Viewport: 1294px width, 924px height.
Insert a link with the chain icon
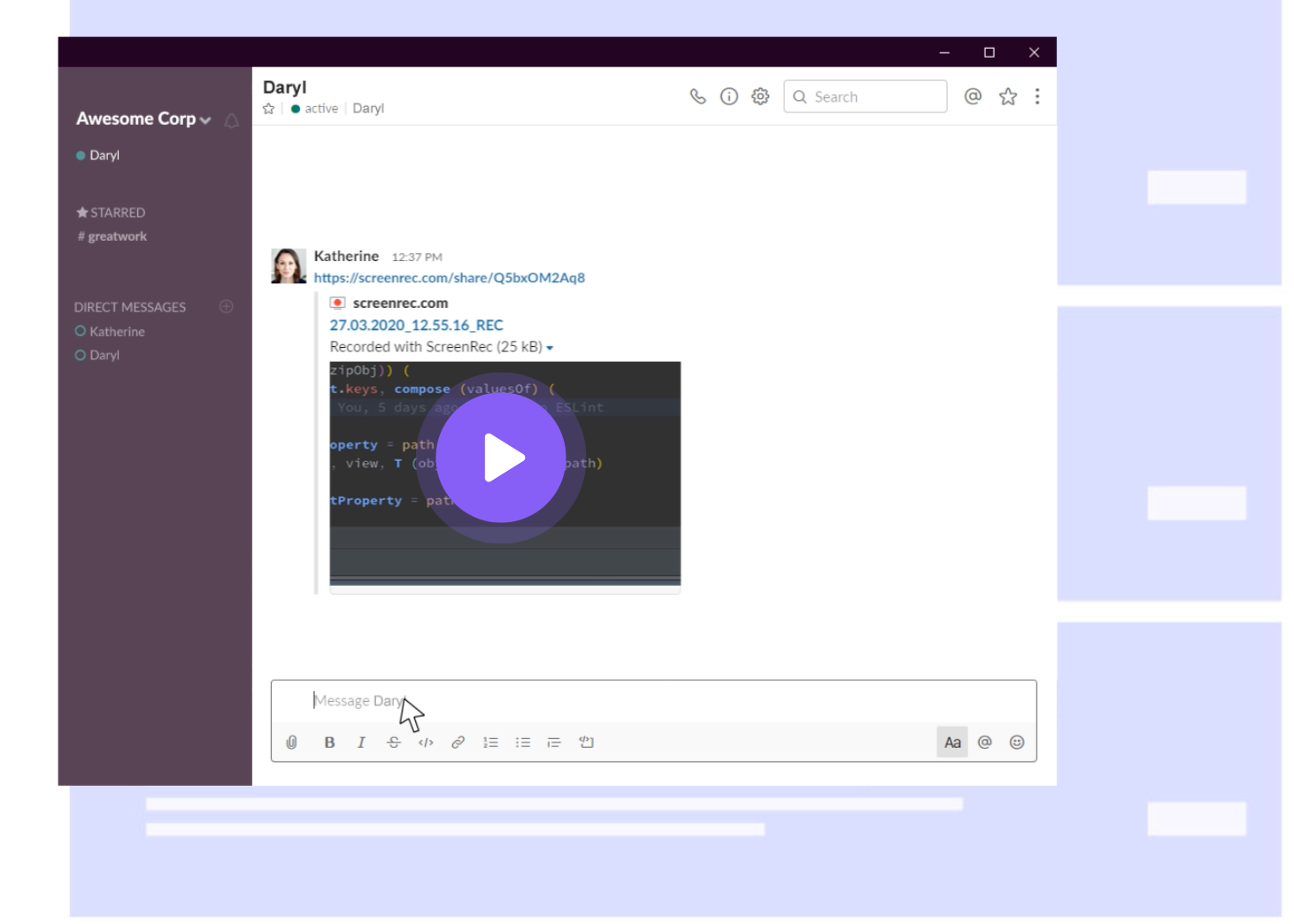[458, 743]
